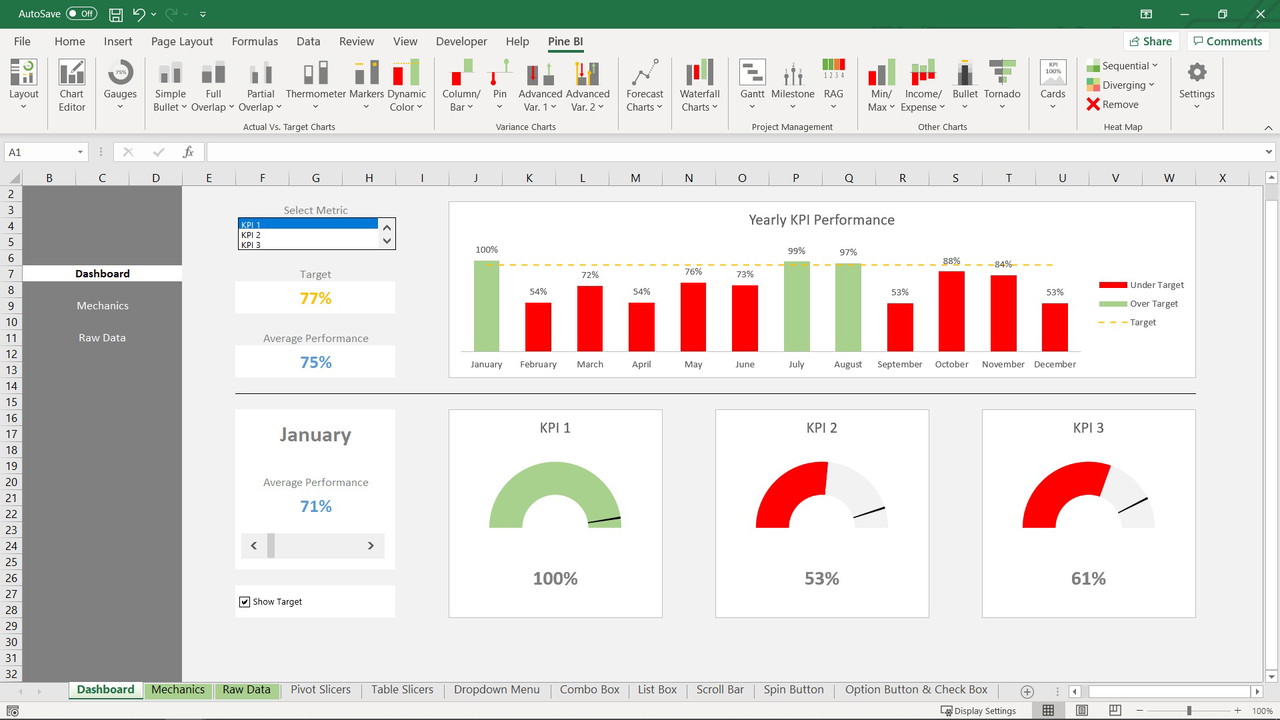The width and height of the screenshot is (1280, 720).
Task: Click the Save icon in title bar
Action: tap(116, 14)
